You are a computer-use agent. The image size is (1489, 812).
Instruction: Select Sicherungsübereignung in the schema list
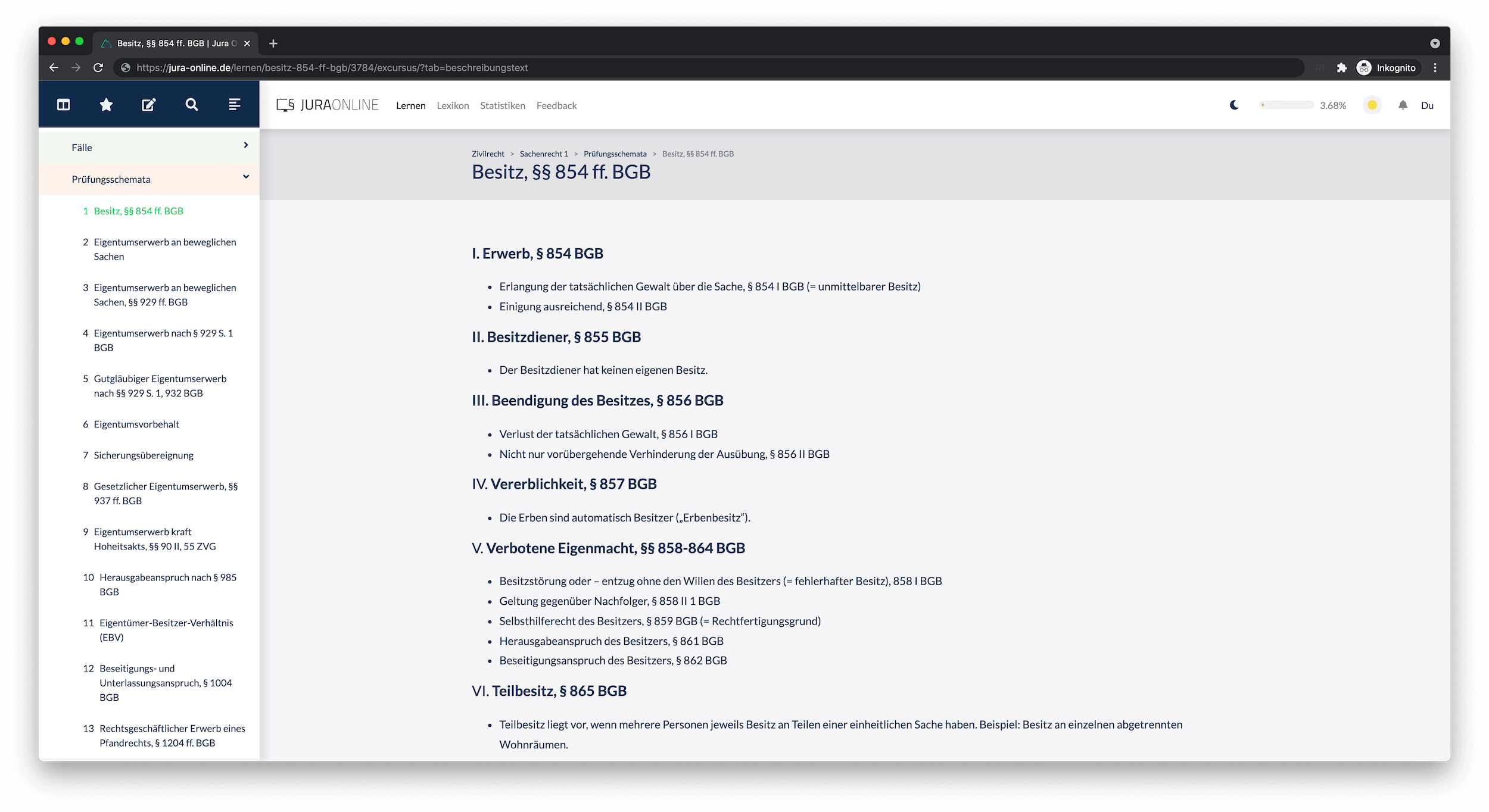pos(143,455)
